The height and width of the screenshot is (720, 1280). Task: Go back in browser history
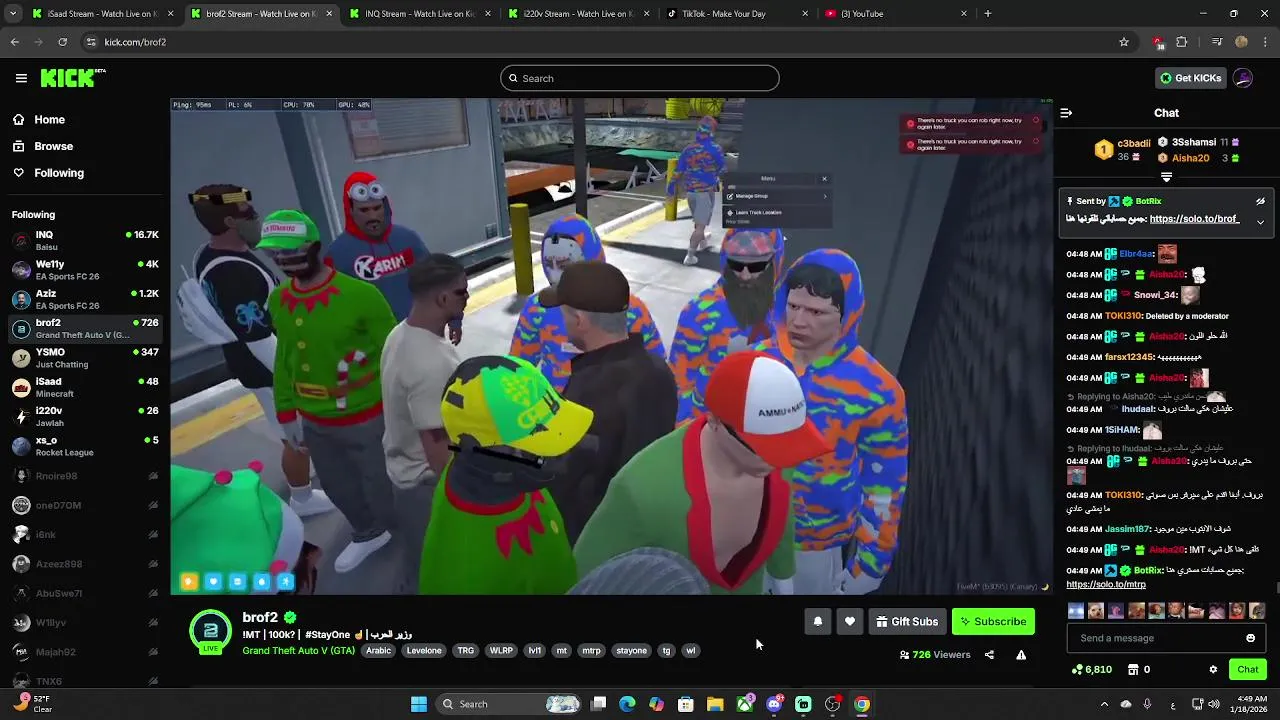(15, 42)
